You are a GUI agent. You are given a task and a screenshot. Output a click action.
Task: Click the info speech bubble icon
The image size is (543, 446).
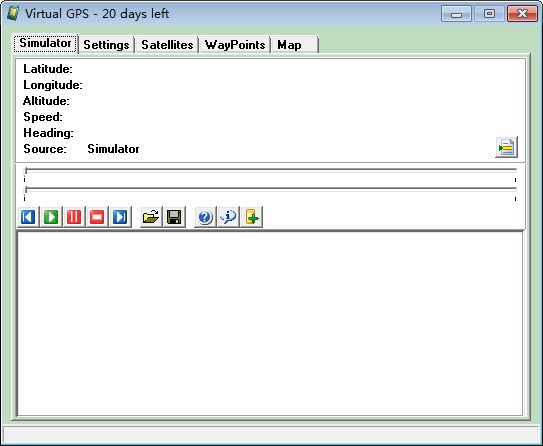228,217
